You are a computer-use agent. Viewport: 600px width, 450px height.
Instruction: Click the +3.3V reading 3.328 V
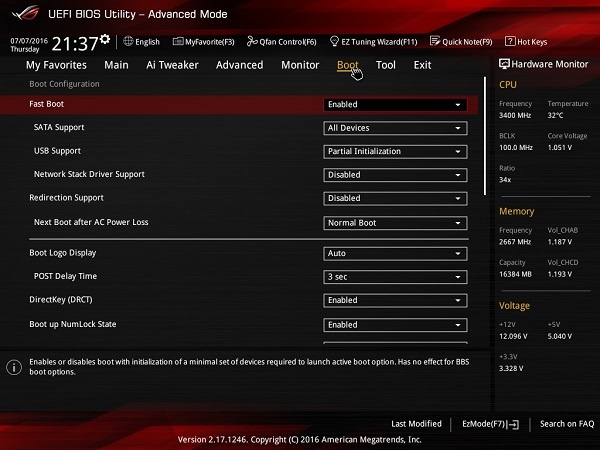[x=511, y=368]
